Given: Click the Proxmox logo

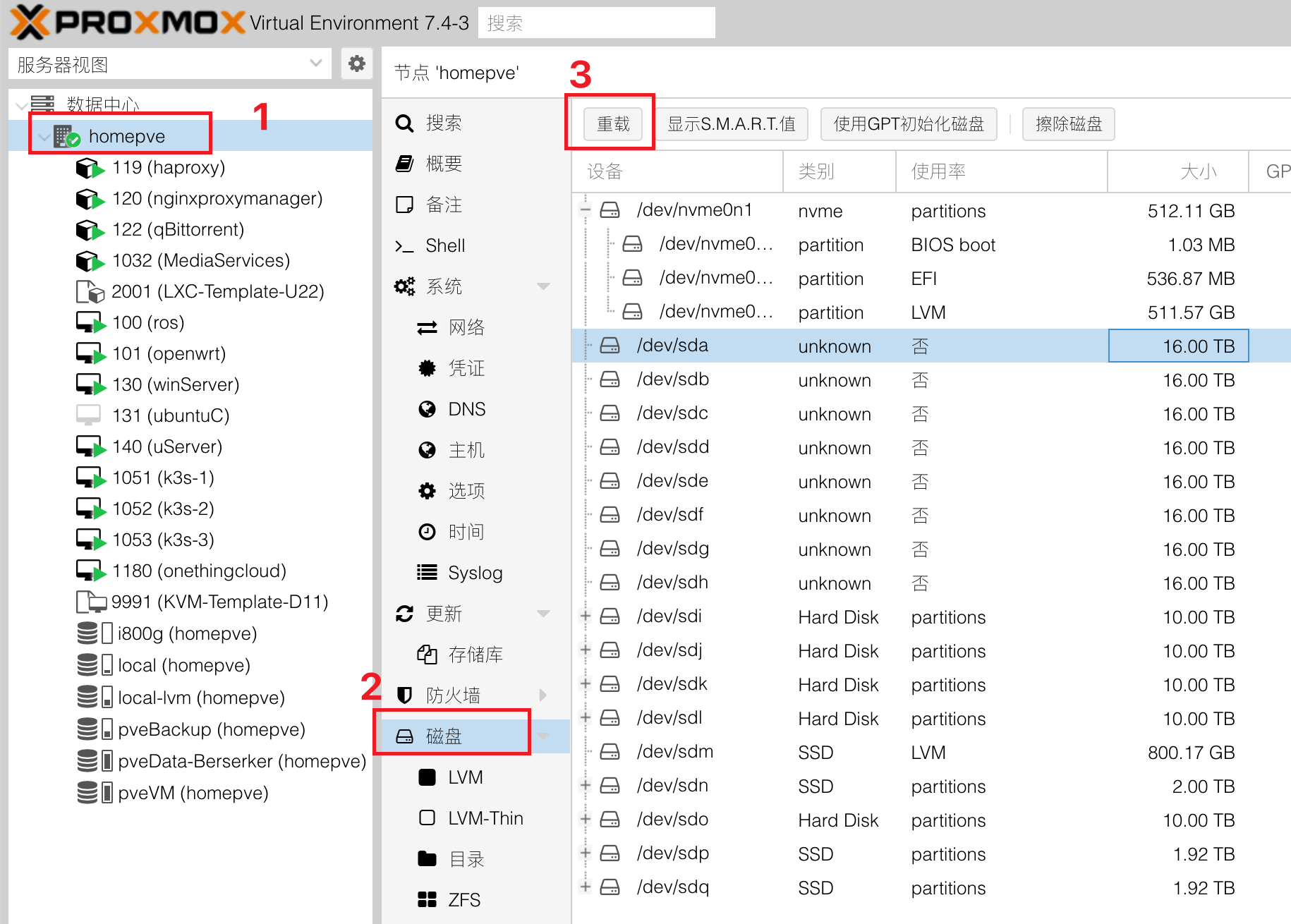Looking at the screenshot, I should [x=127, y=23].
